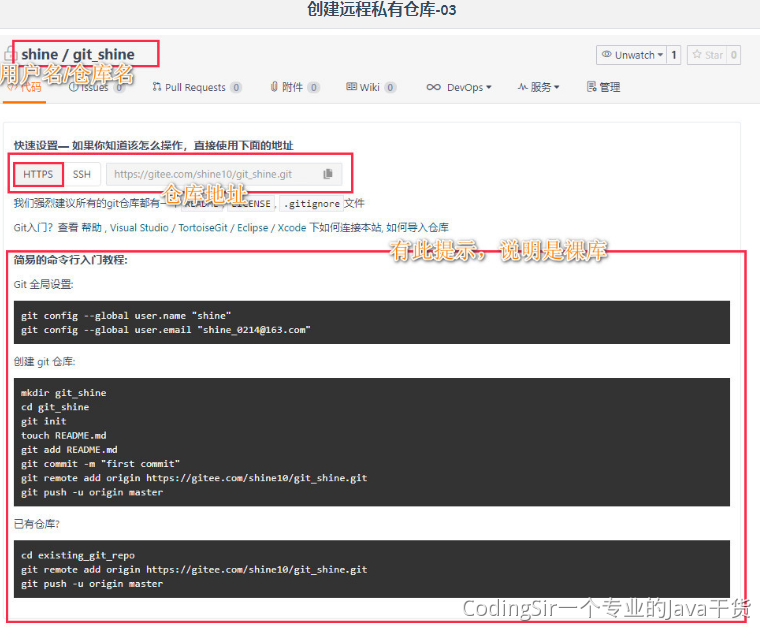Open the shine user name link
The image size is (760, 630).
pos(40,54)
